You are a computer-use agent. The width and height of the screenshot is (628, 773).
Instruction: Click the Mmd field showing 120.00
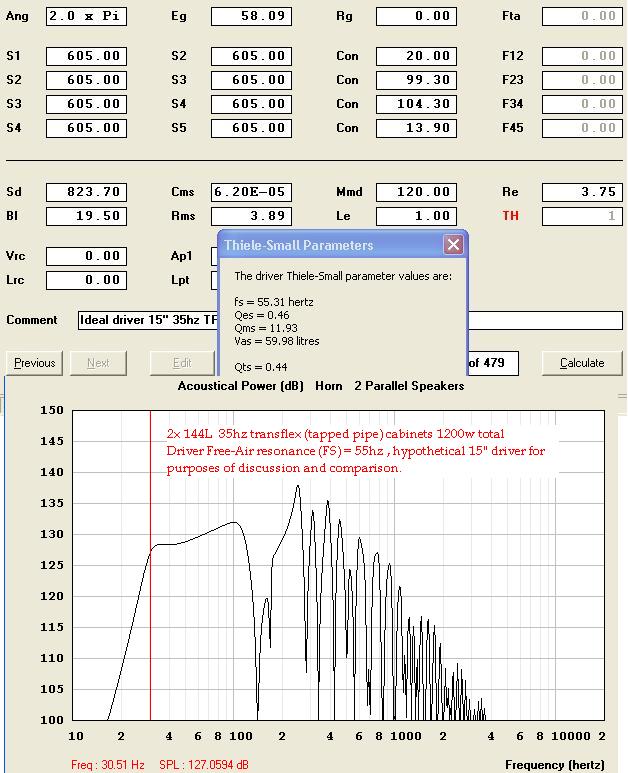[417, 192]
